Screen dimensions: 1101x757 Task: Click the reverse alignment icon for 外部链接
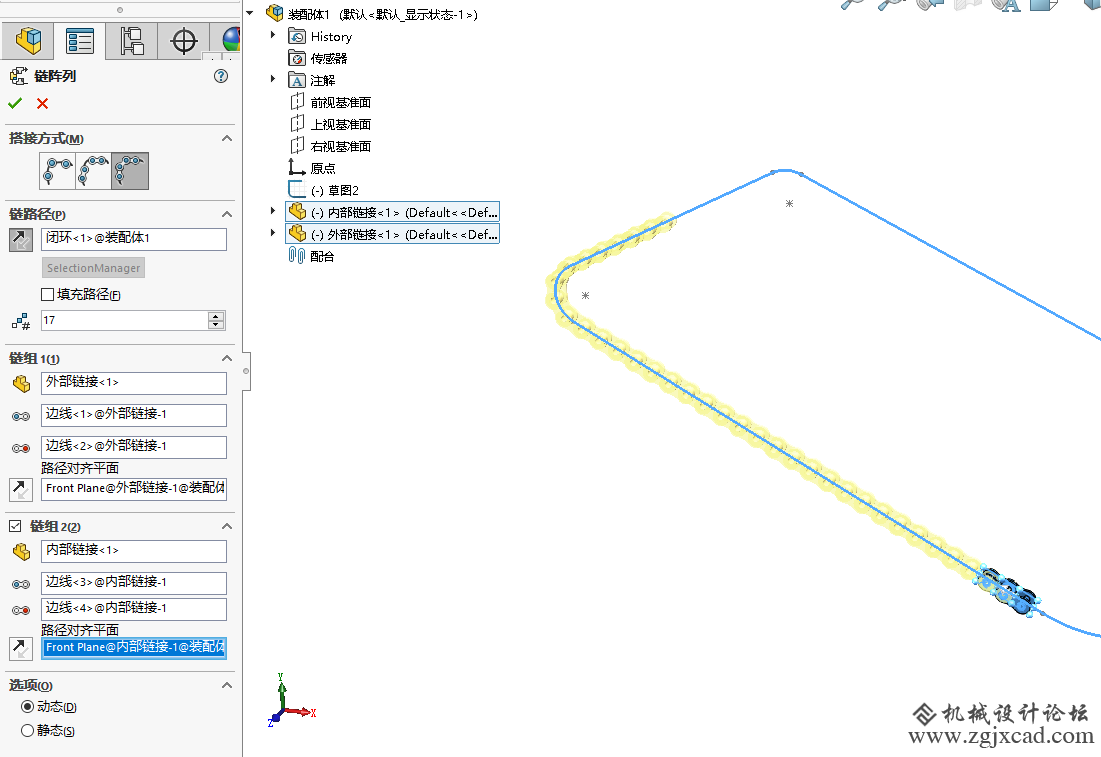click(20, 489)
